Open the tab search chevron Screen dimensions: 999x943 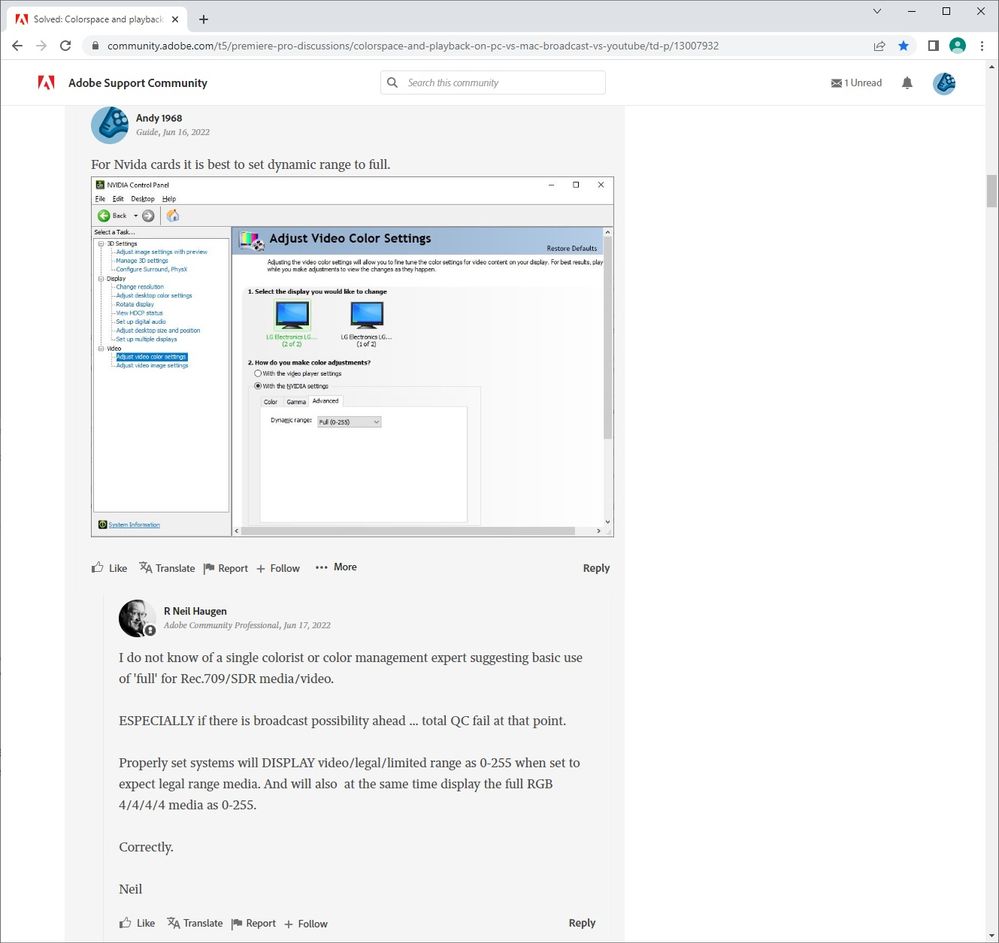(877, 11)
